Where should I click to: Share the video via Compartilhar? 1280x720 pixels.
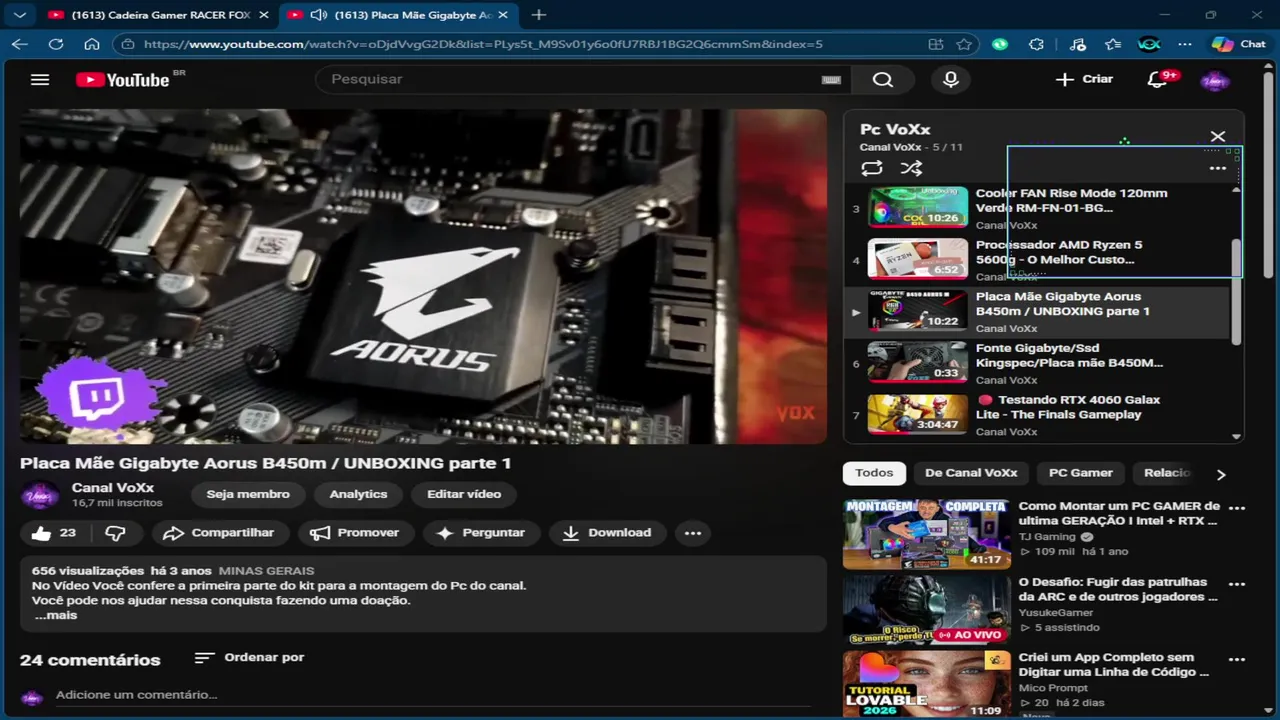[x=218, y=533]
